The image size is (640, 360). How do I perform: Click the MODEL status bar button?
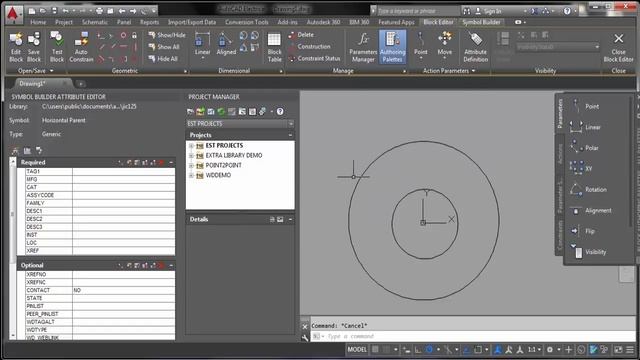pos(357,349)
